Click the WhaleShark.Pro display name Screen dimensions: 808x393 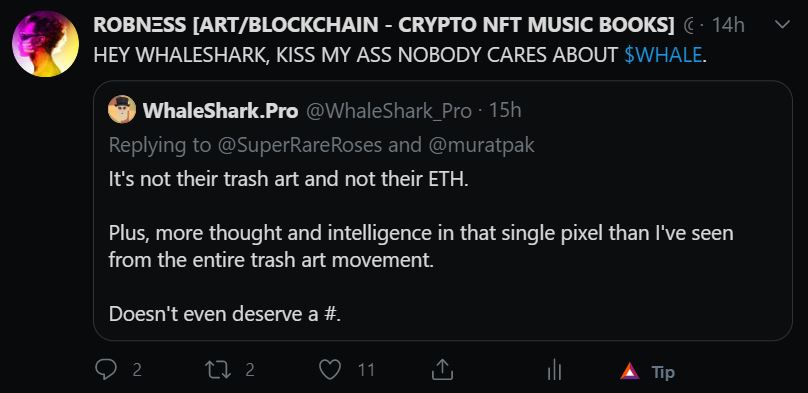pos(221,111)
